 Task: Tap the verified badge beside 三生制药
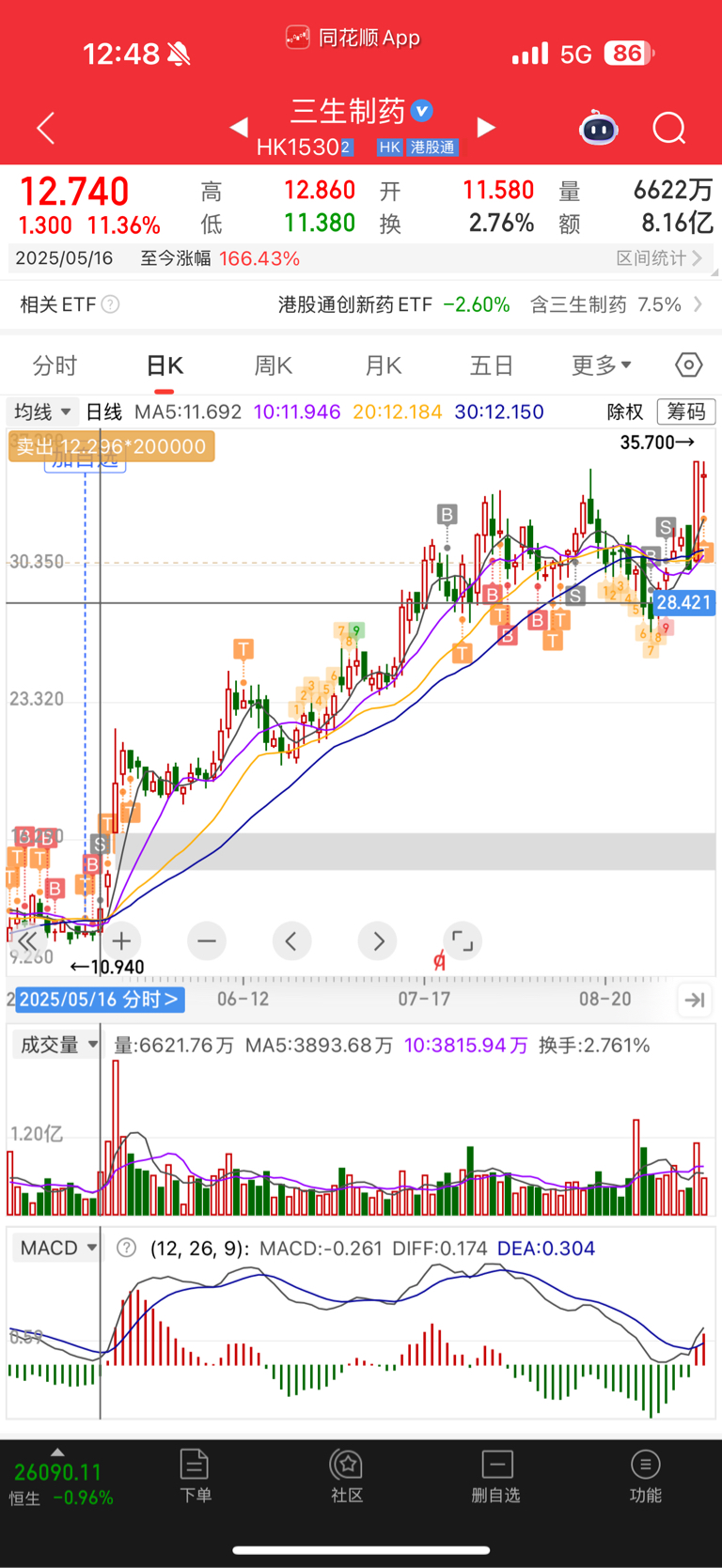coord(423,111)
